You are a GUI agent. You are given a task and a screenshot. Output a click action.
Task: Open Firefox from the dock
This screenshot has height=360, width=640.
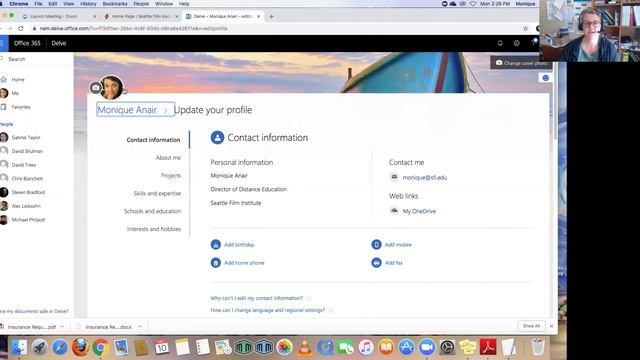(x=80, y=347)
